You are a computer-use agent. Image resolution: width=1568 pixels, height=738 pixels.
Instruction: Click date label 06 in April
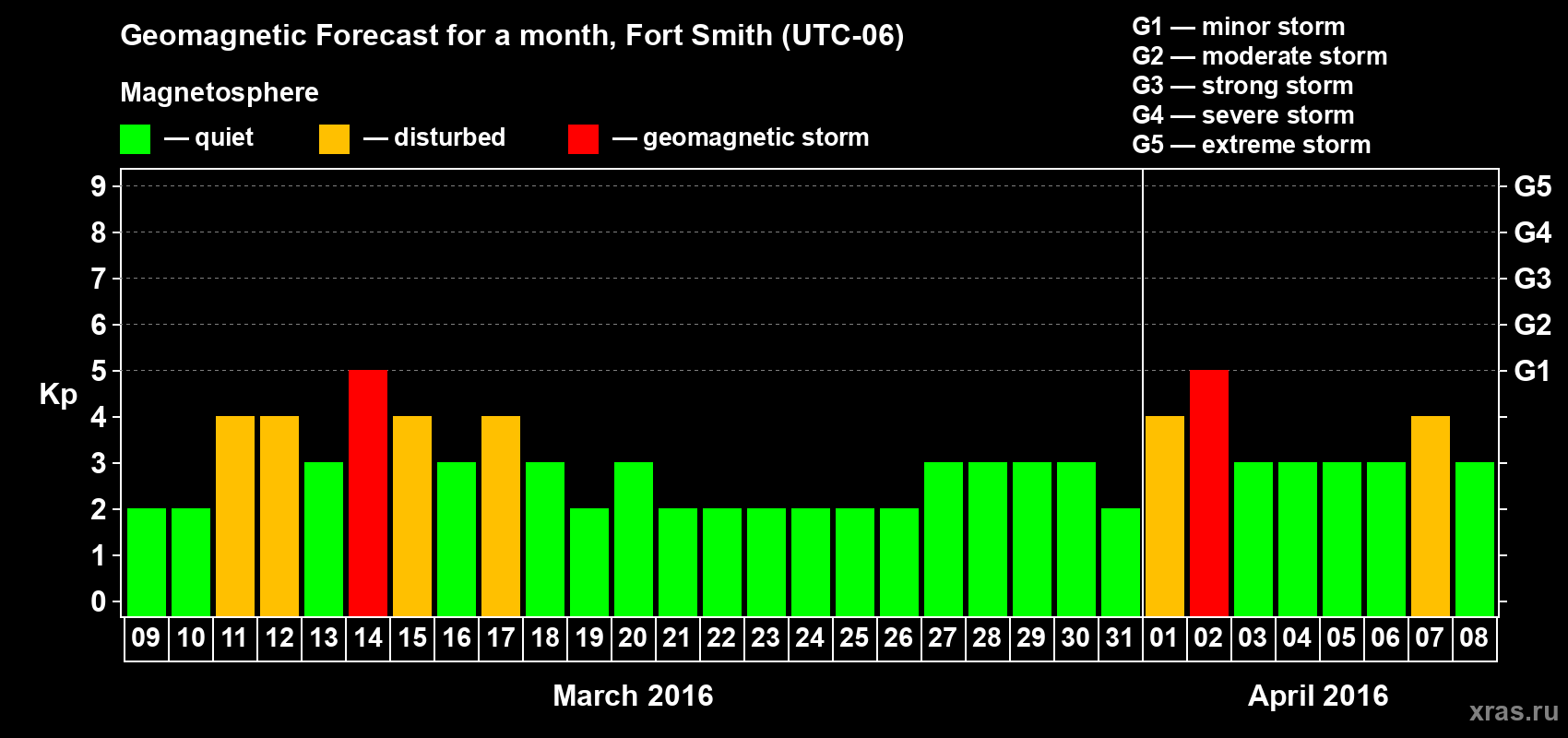pyautogui.click(x=1386, y=638)
